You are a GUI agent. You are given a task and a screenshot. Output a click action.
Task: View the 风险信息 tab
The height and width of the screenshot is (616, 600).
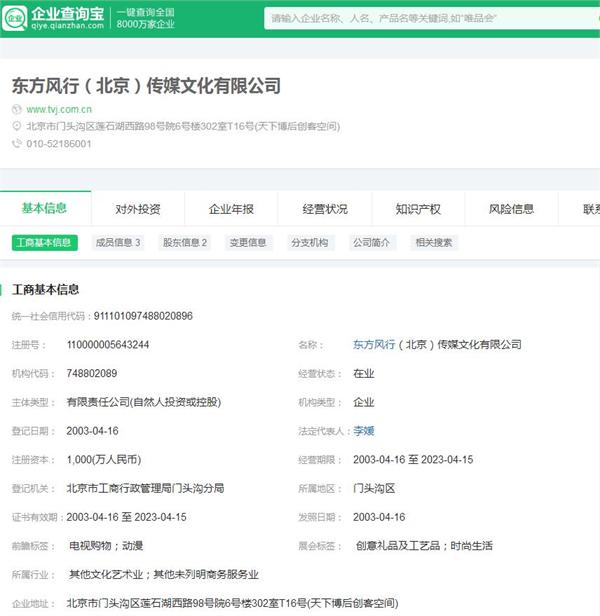click(x=511, y=209)
